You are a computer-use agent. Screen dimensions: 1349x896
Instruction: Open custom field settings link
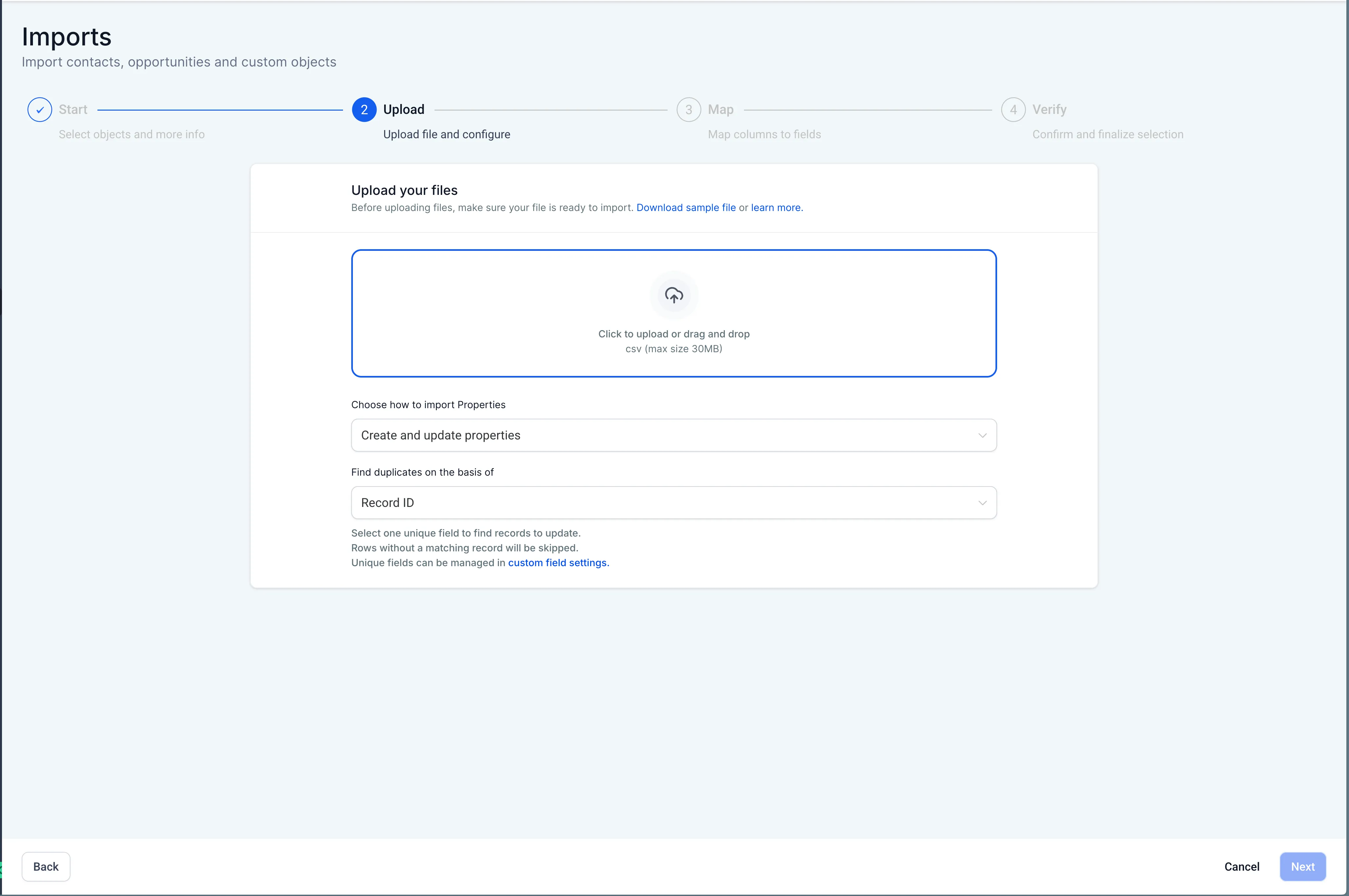pos(558,563)
